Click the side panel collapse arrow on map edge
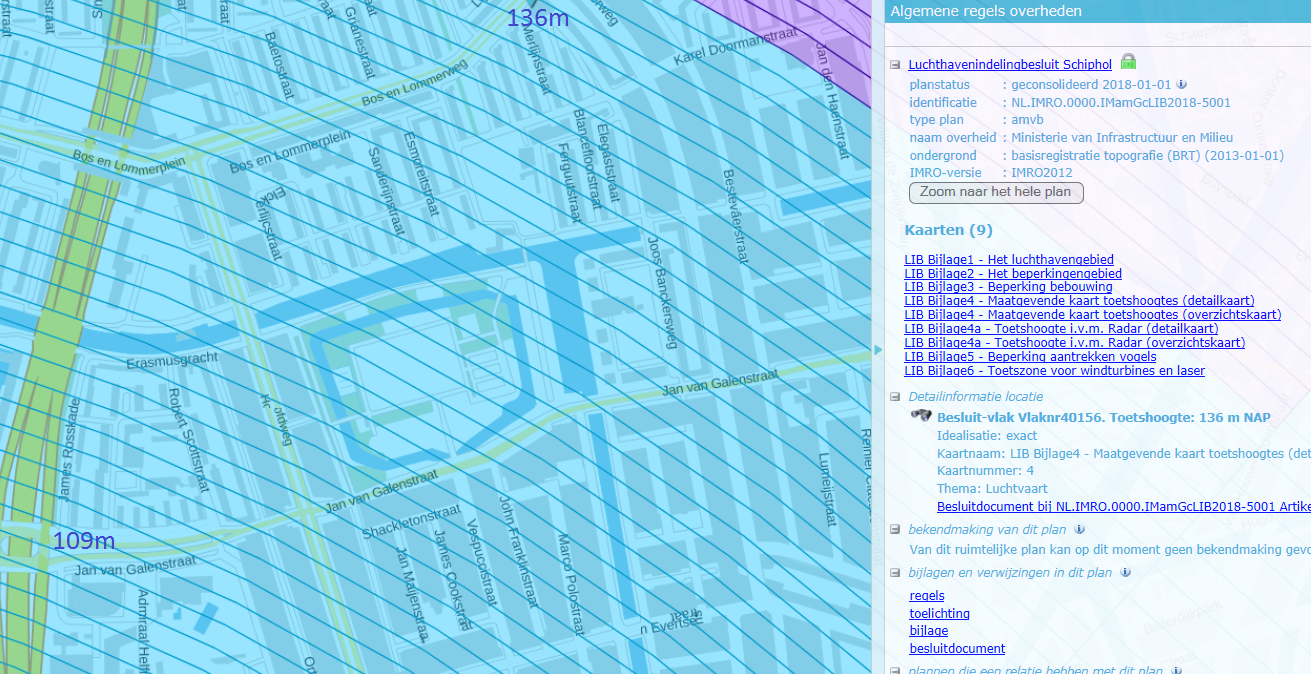Viewport: 1311px width, 674px height. [878, 349]
